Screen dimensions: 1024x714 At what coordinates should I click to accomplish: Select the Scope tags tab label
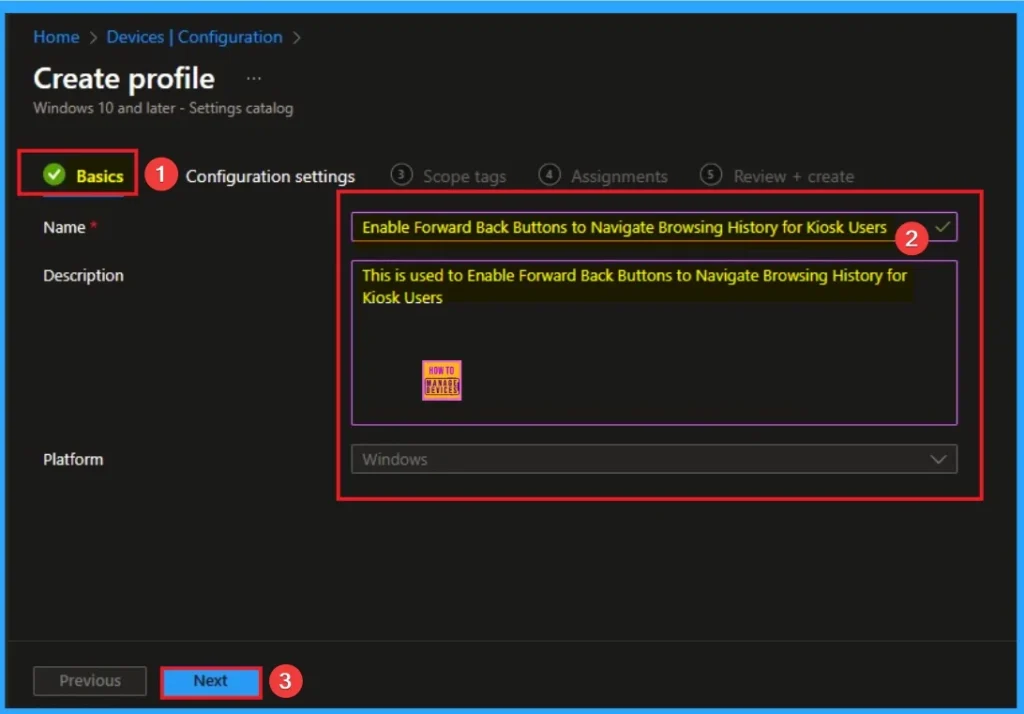point(464,177)
